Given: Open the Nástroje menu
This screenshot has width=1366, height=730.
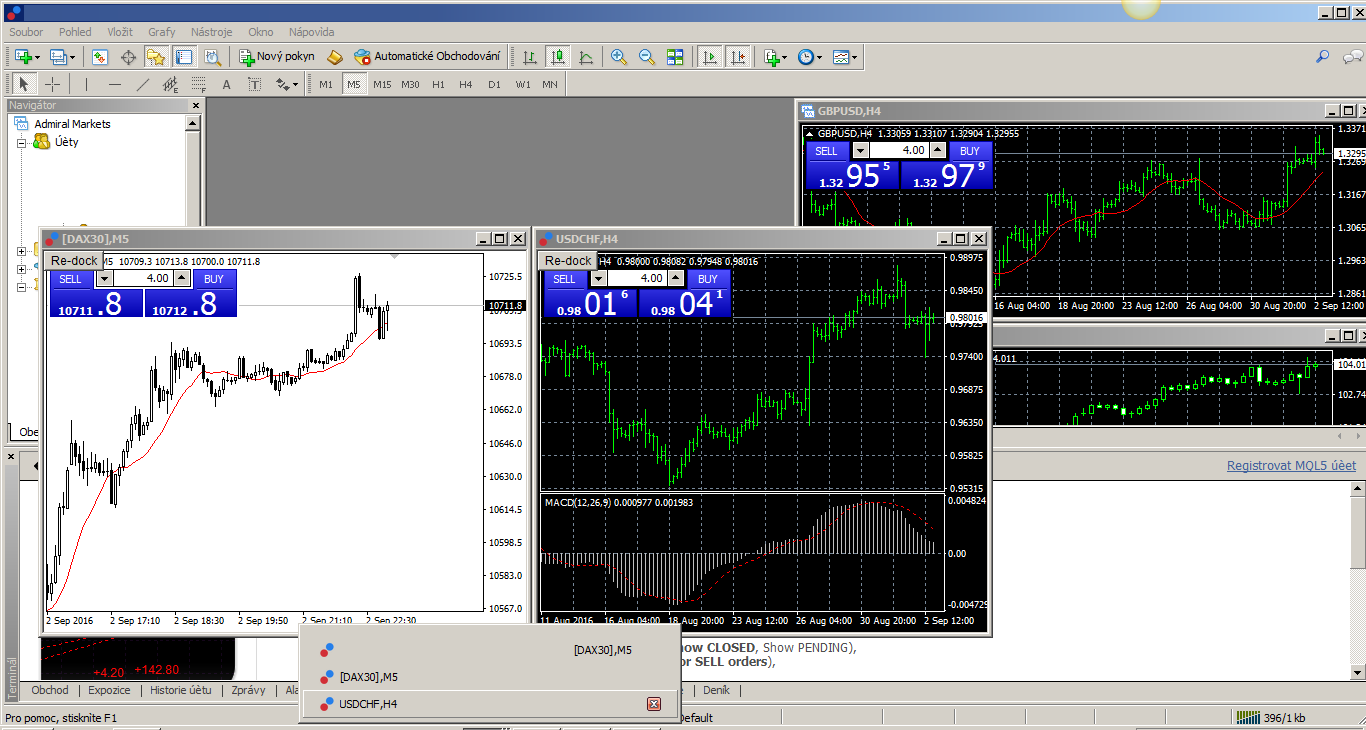Looking at the screenshot, I should coord(212,32).
